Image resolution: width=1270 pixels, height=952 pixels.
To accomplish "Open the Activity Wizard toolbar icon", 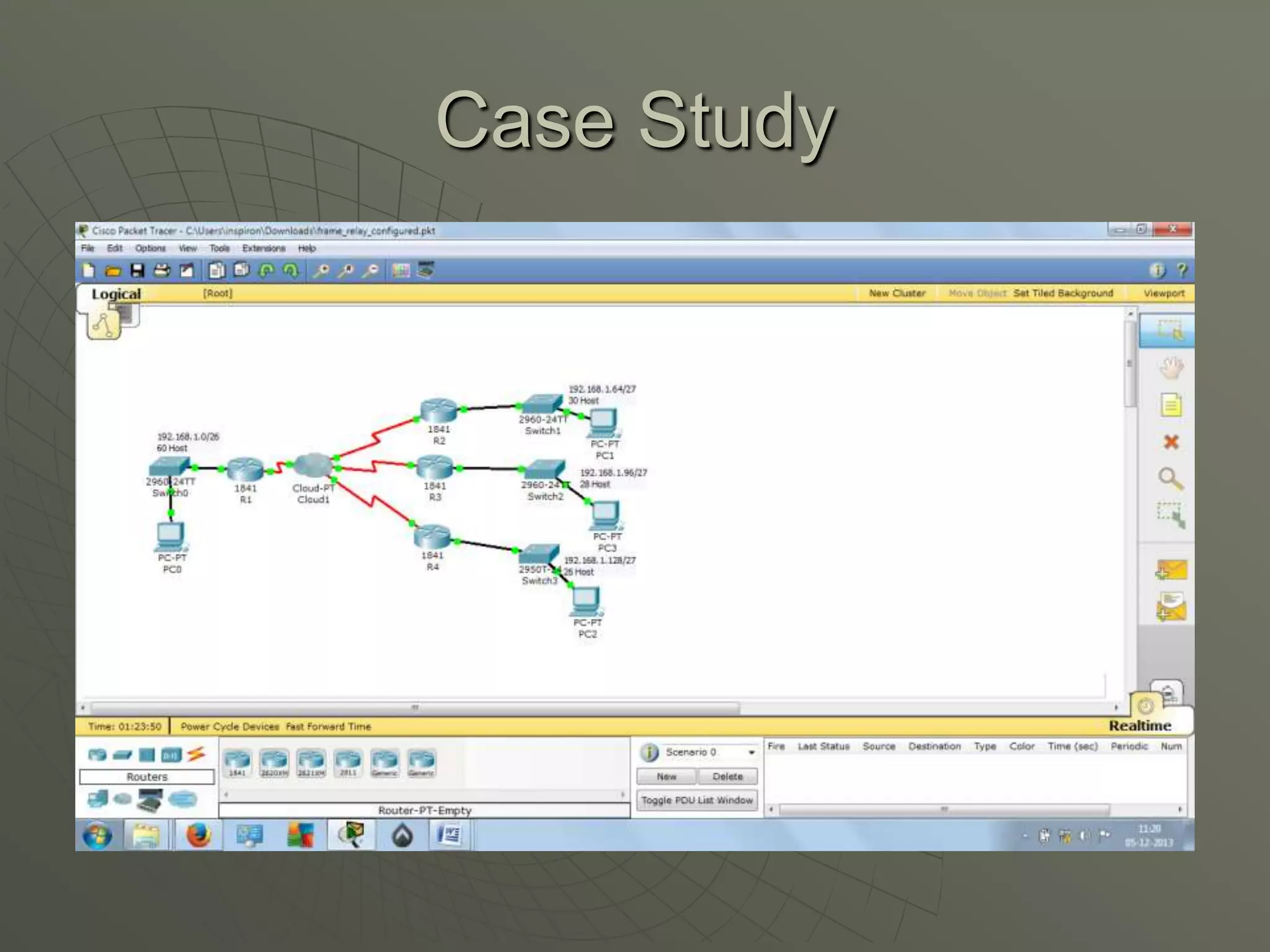I will pos(186,270).
